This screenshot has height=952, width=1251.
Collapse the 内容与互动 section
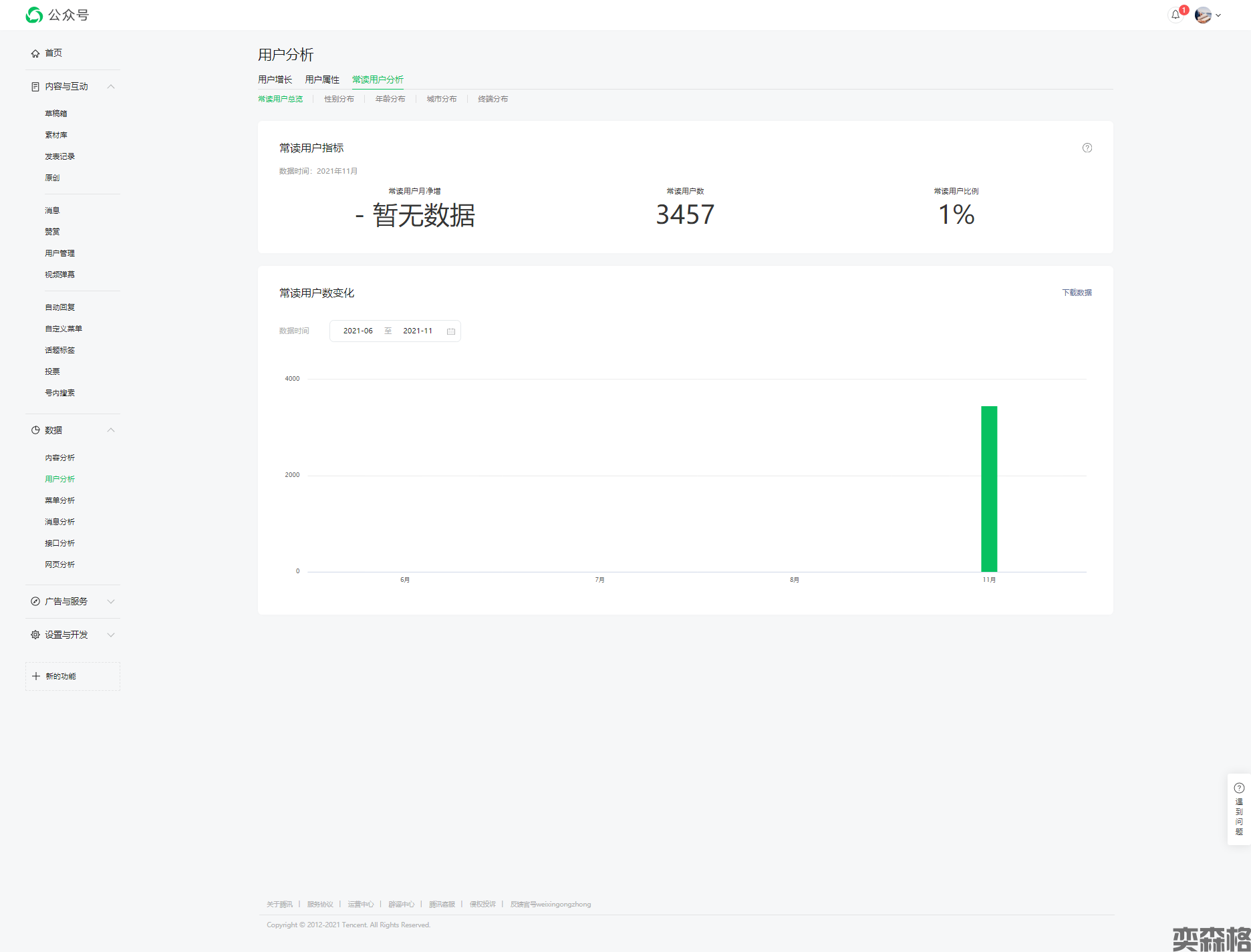click(111, 86)
